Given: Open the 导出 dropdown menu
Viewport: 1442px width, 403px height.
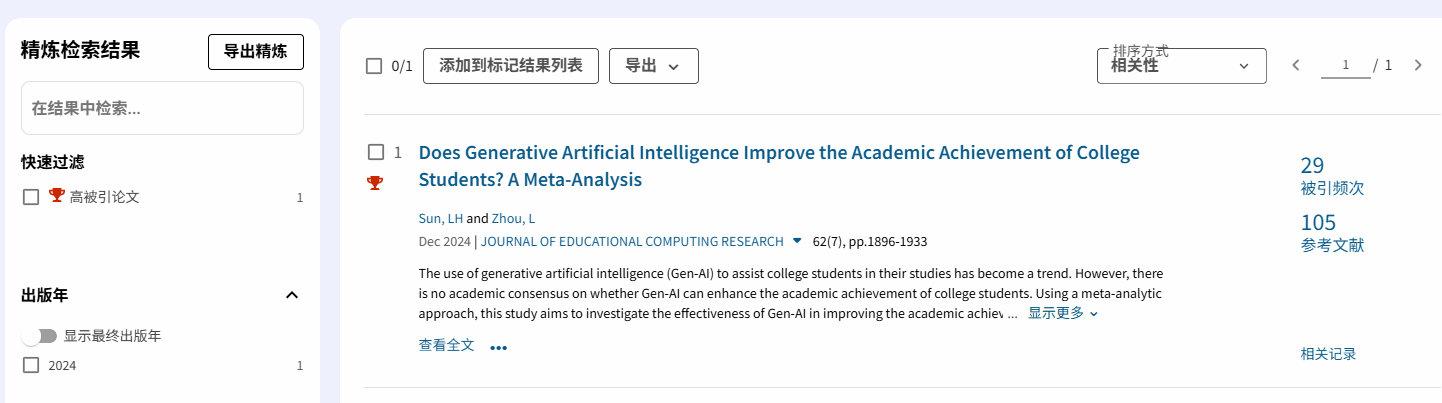Looking at the screenshot, I should point(653,66).
